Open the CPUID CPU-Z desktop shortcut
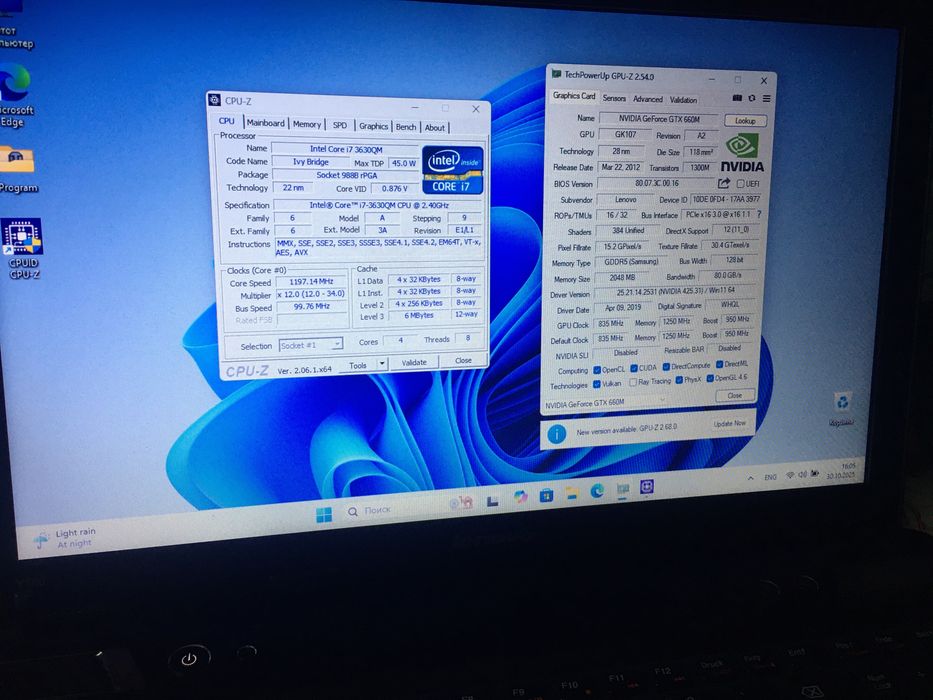The width and height of the screenshot is (933, 700). tap(21, 248)
